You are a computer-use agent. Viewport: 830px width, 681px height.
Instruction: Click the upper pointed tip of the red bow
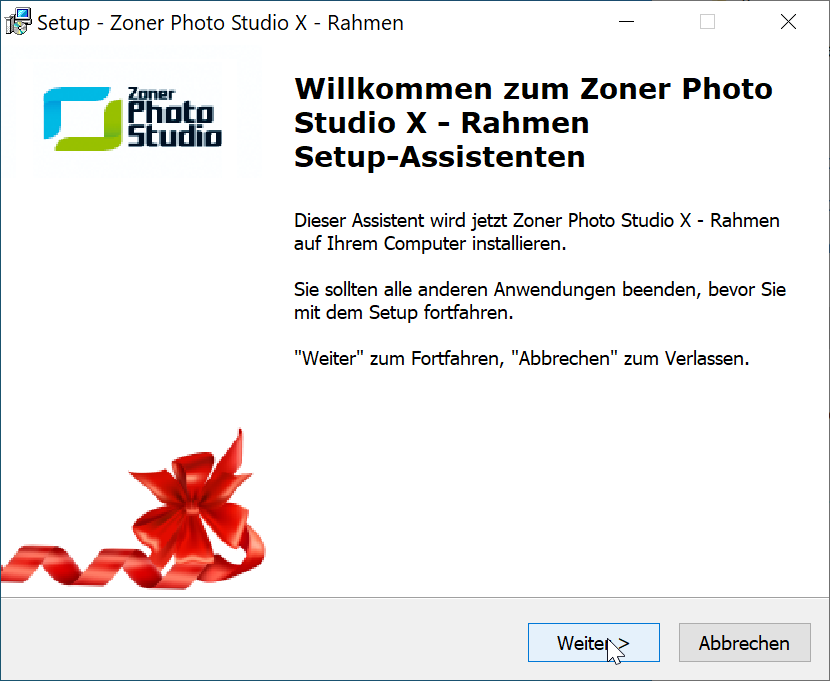[x=238, y=438]
